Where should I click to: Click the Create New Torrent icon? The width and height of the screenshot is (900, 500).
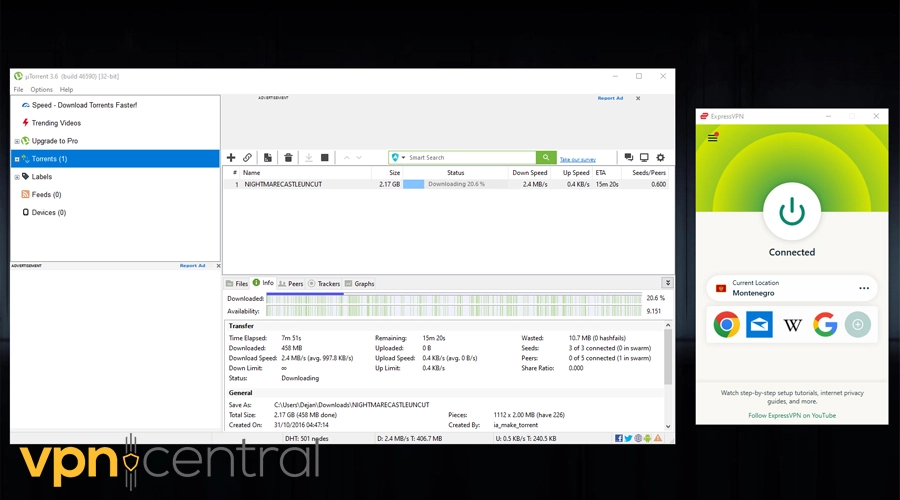(267, 157)
